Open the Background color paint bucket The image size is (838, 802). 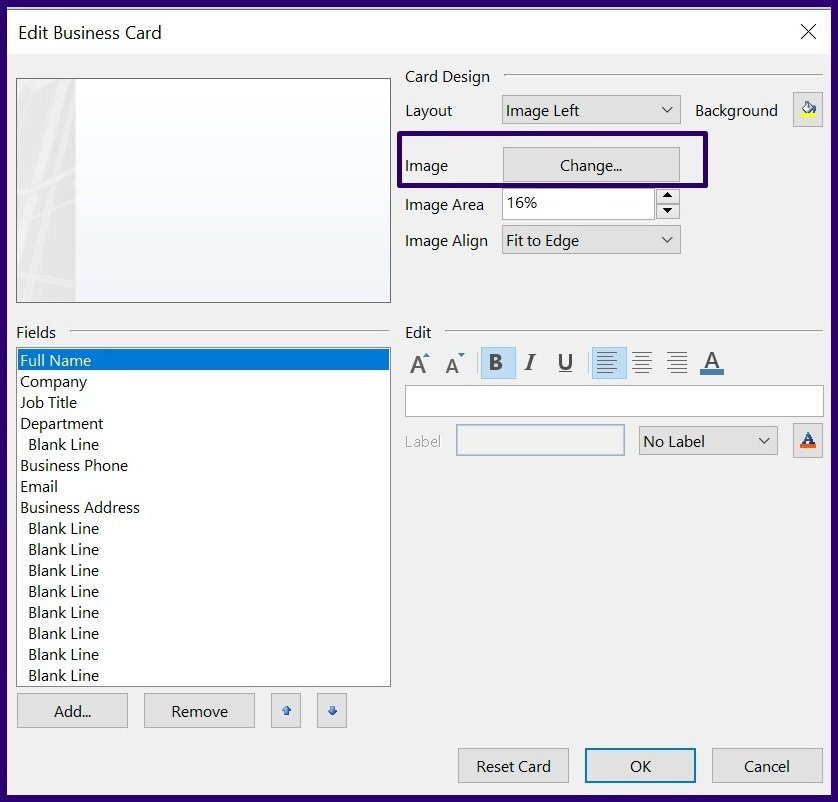click(x=807, y=110)
